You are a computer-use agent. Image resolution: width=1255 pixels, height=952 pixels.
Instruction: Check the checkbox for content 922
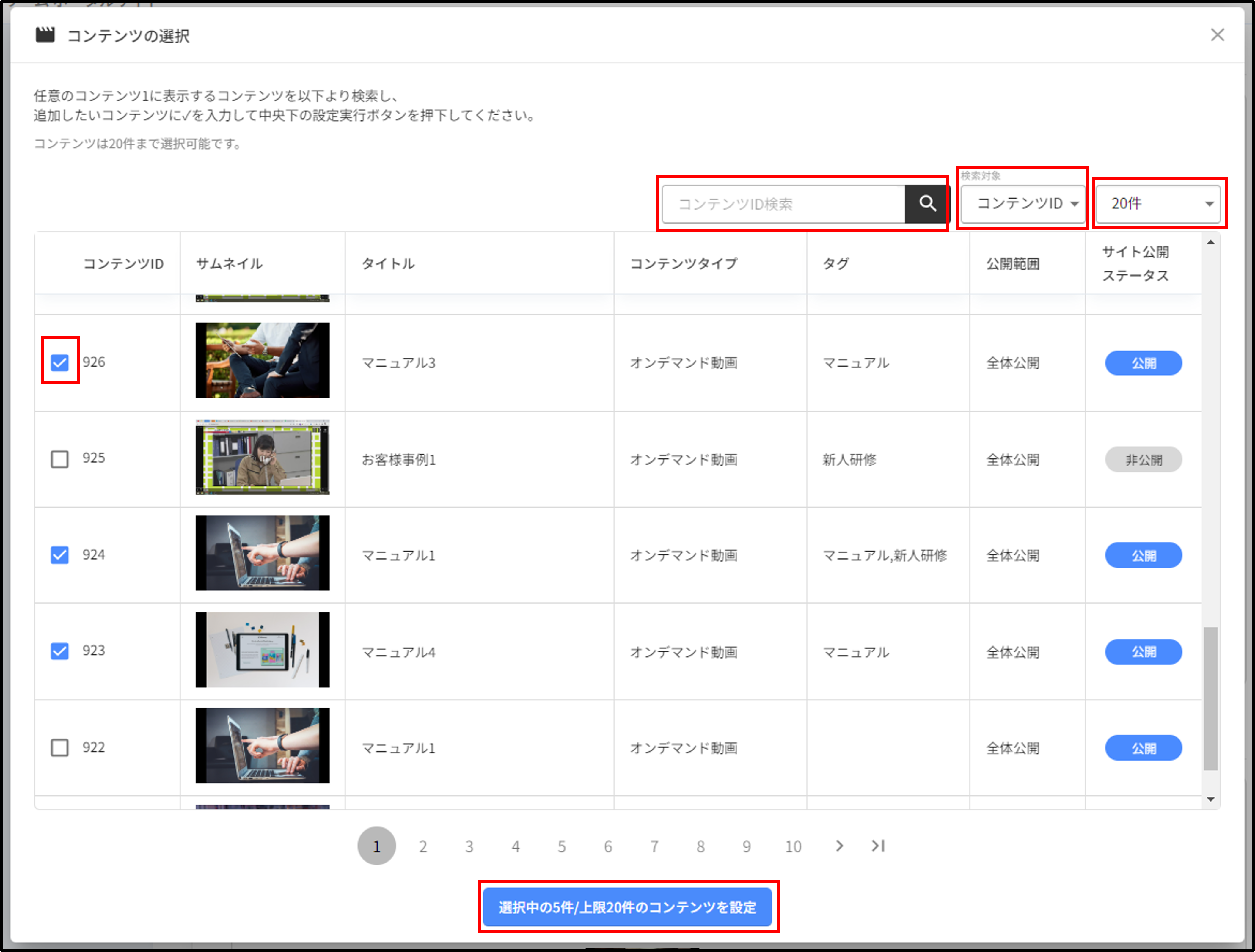pyautogui.click(x=59, y=747)
